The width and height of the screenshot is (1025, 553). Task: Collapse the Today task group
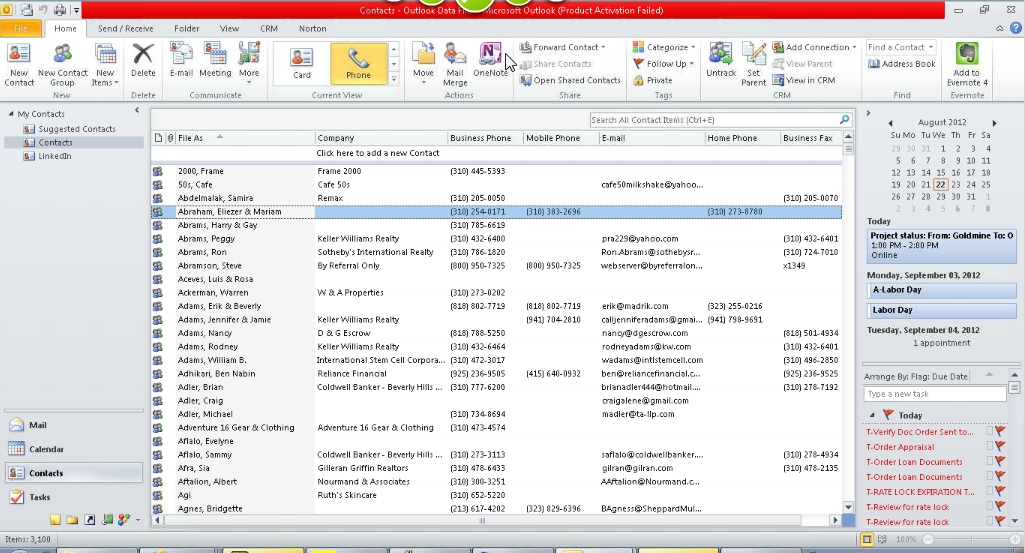point(871,415)
